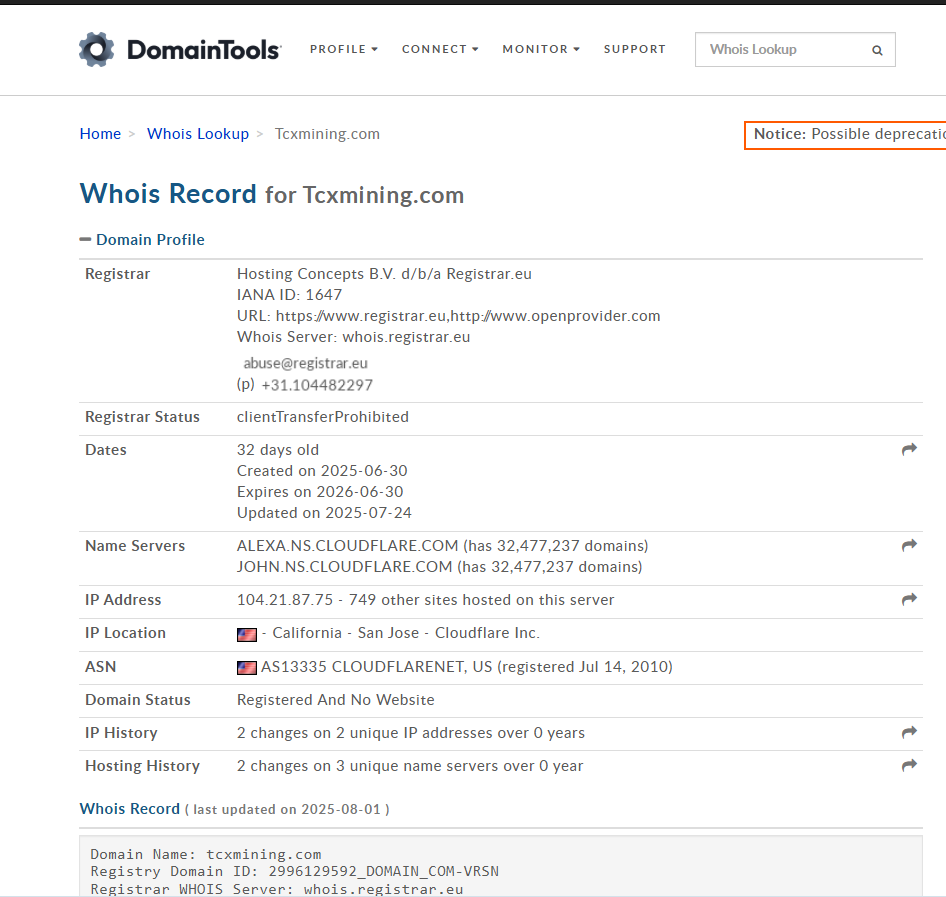
Task: Click the Home breadcrumb link
Action: click(100, 134)
